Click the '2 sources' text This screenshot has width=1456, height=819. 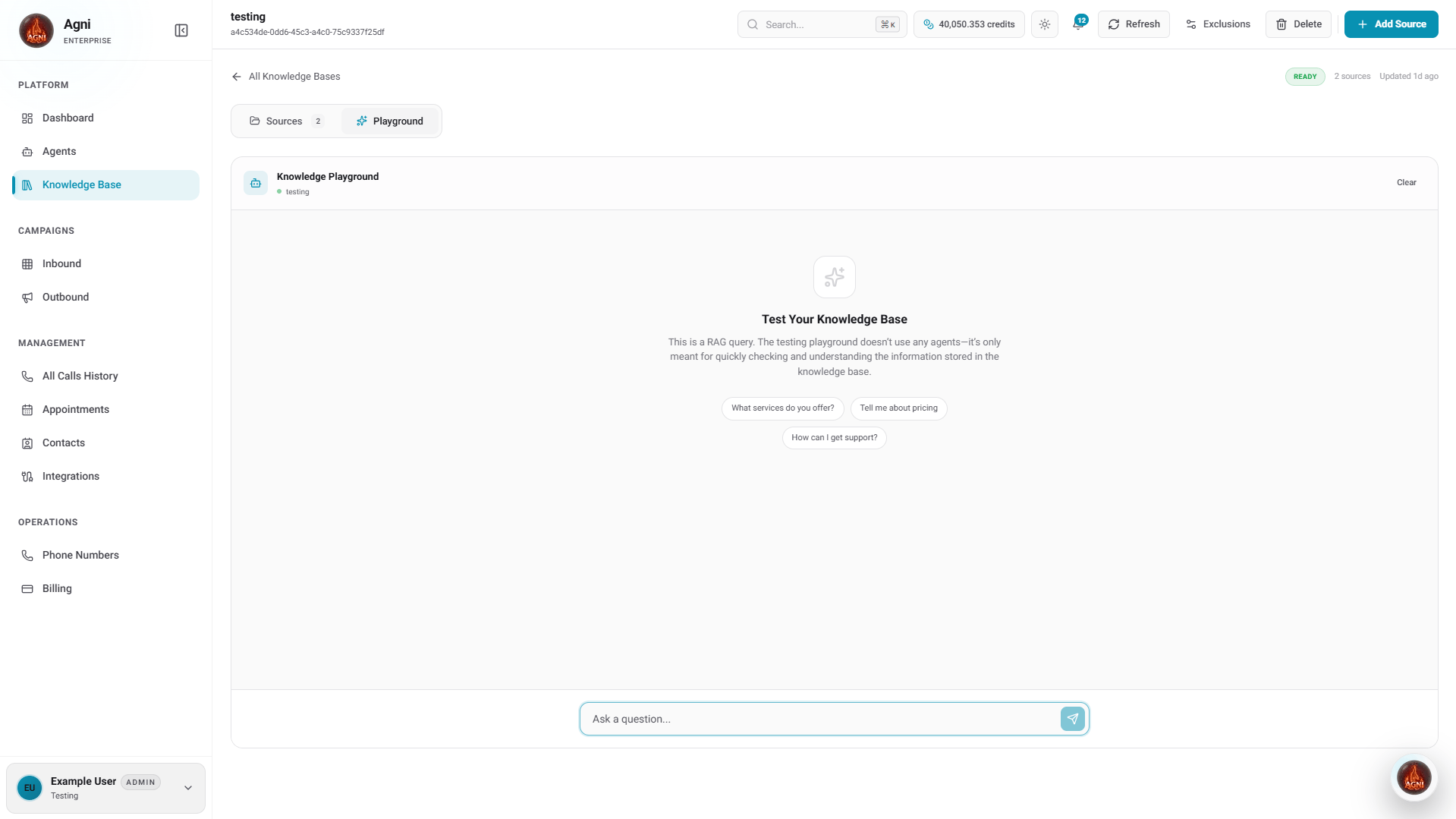pyautogui.click(x=1352, y=77)
